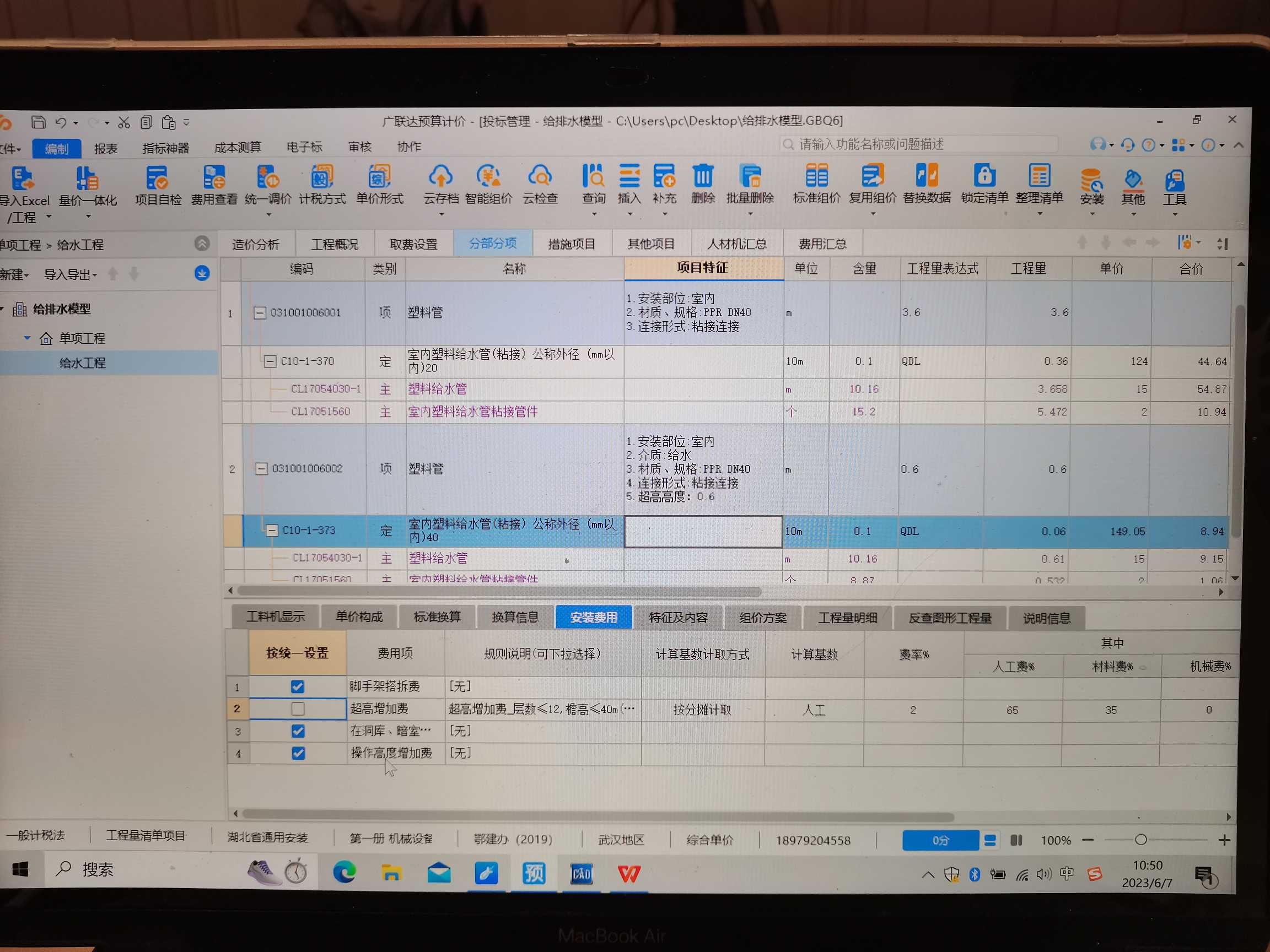Open the 单价构成 tab
The height and width of the screenshot is (952, 1270).
[x=359, y=617]
